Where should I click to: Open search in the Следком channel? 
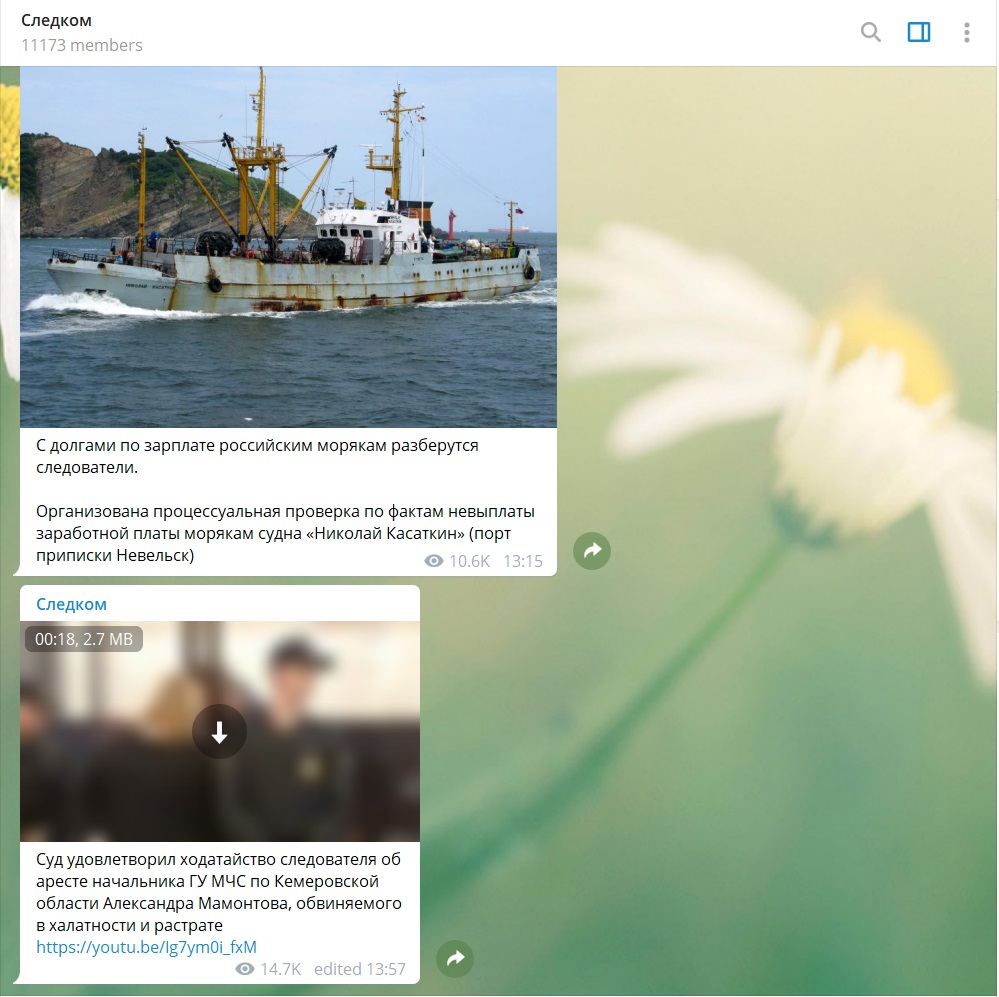click(x=870, y=32)
